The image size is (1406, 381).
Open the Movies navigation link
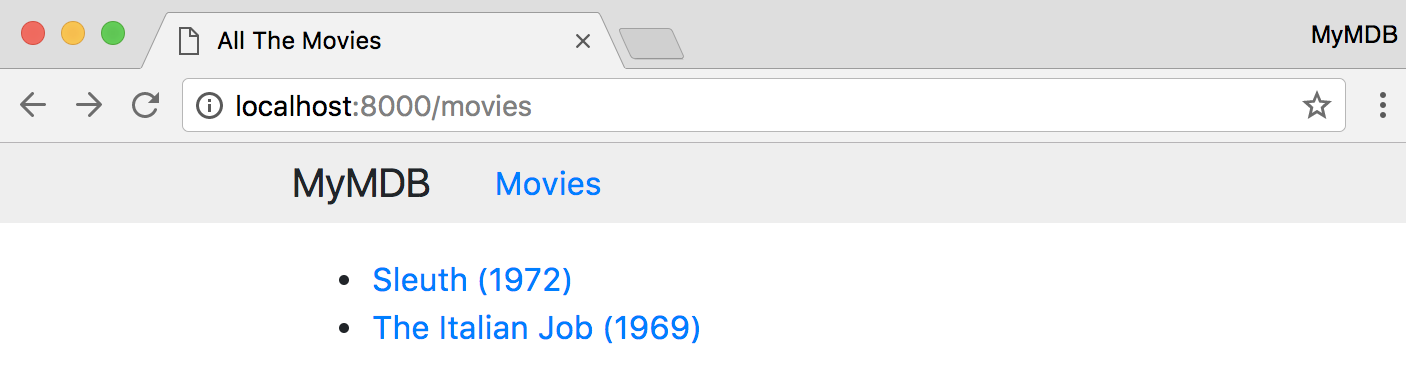(x=548, y=184)
